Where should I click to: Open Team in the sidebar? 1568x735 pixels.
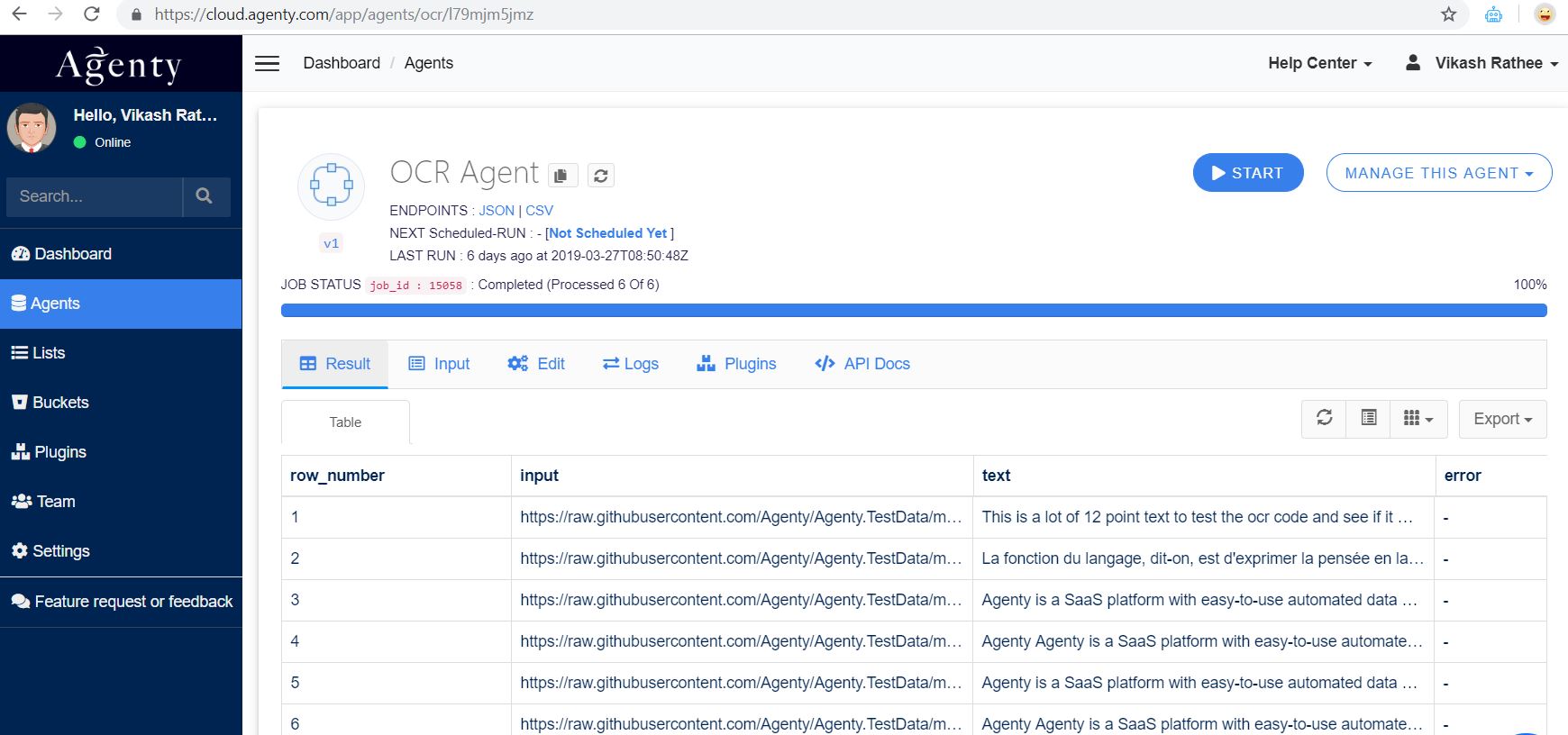point(121,502)
